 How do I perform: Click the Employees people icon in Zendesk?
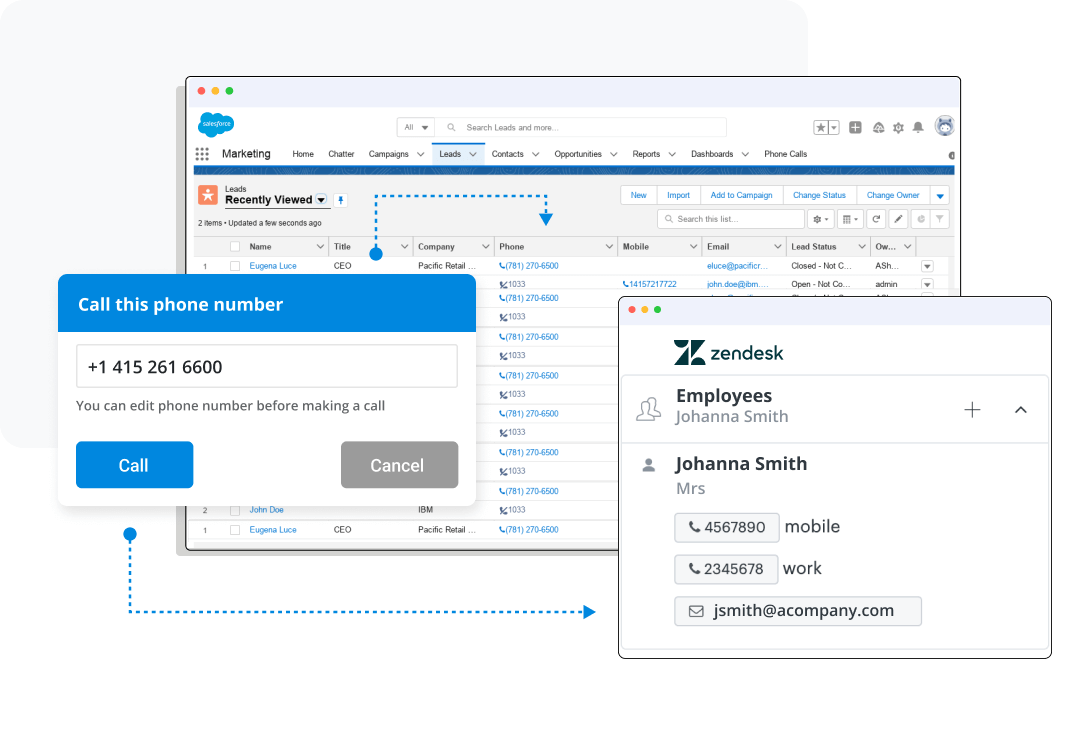tap(648, 409)
